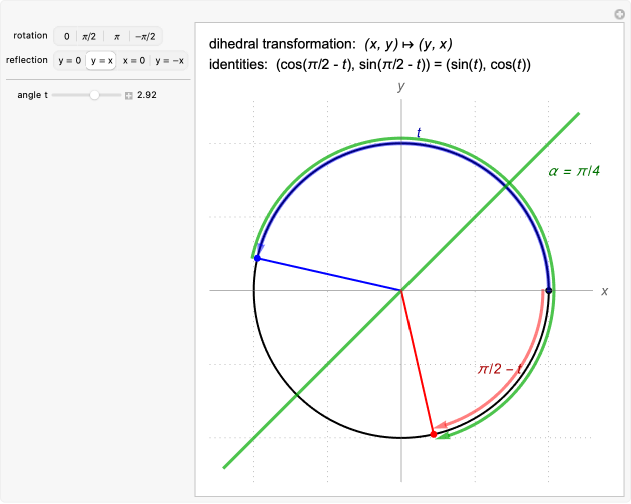Click the α = π/4 label
Viewport: 631px width, 504px height.
pos(574,171)
